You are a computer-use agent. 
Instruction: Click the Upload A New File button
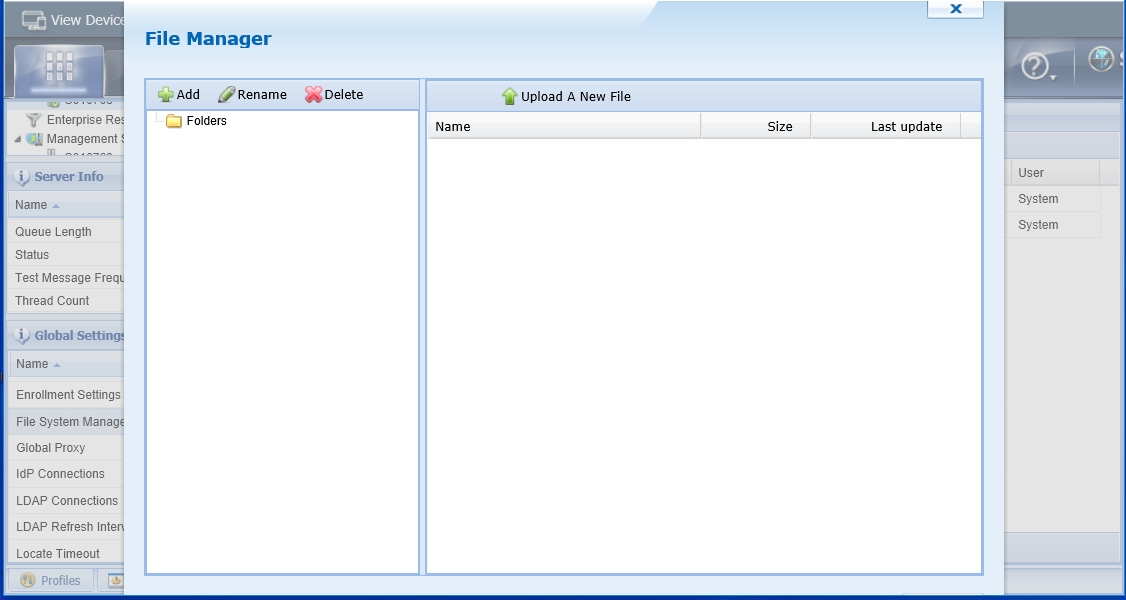(575, 97)
